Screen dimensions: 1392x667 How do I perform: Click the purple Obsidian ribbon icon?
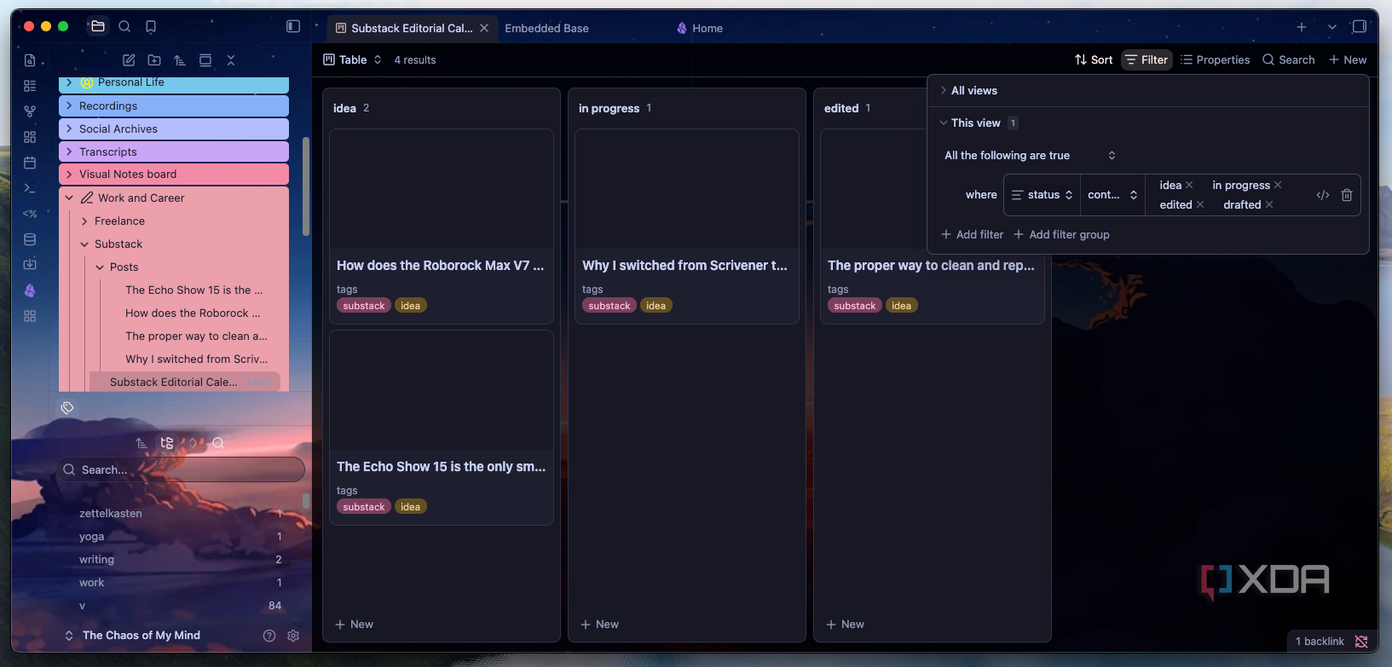30,290
